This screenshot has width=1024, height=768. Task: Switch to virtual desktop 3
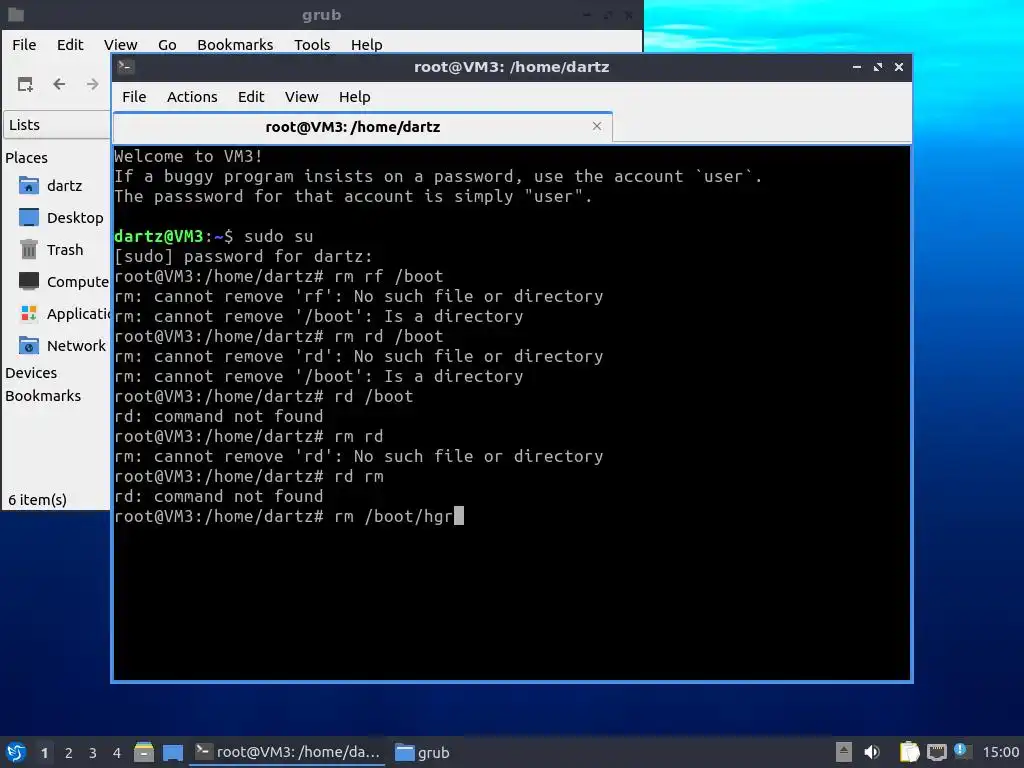tap(93, 753)
